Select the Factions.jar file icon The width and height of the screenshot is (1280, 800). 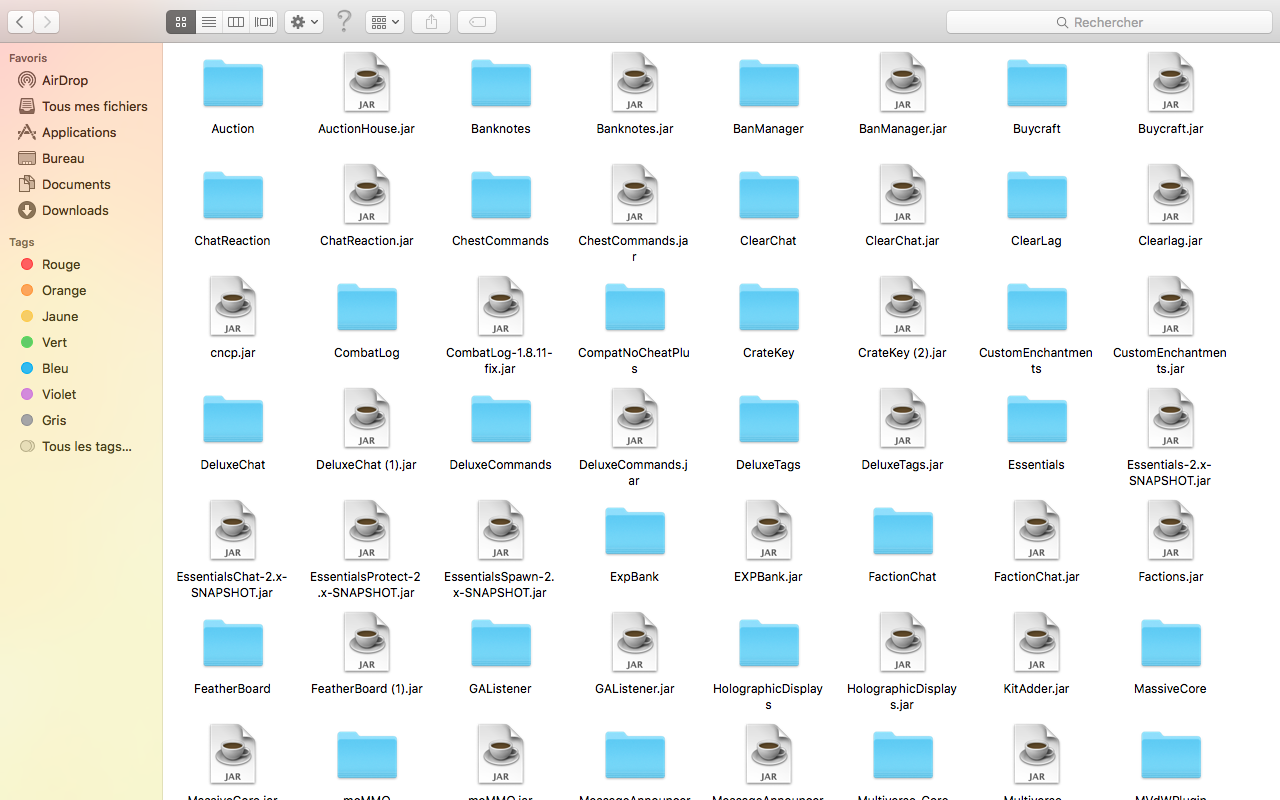[1171, 530]
